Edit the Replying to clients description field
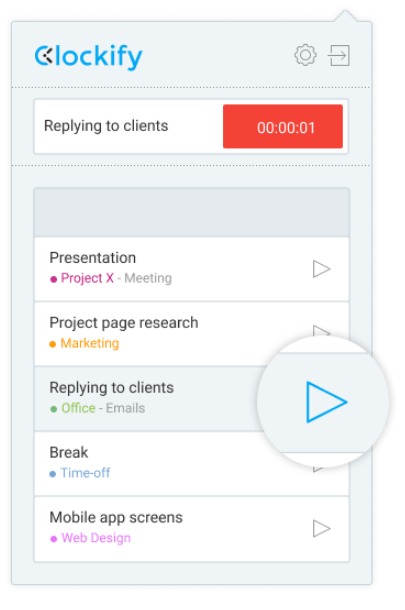 click(128, 126)
